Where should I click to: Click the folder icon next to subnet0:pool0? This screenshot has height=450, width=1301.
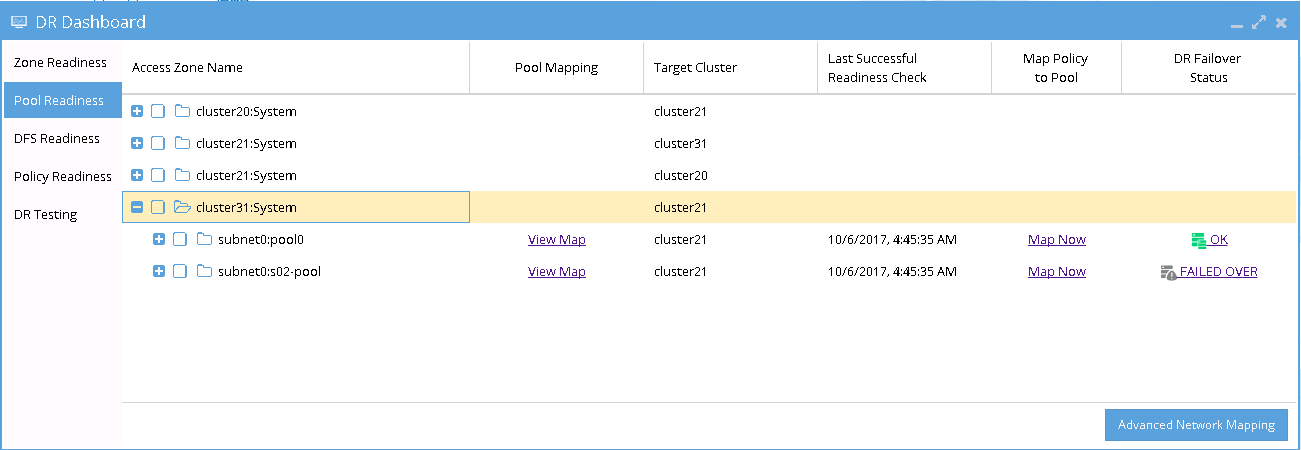(204, 240)
